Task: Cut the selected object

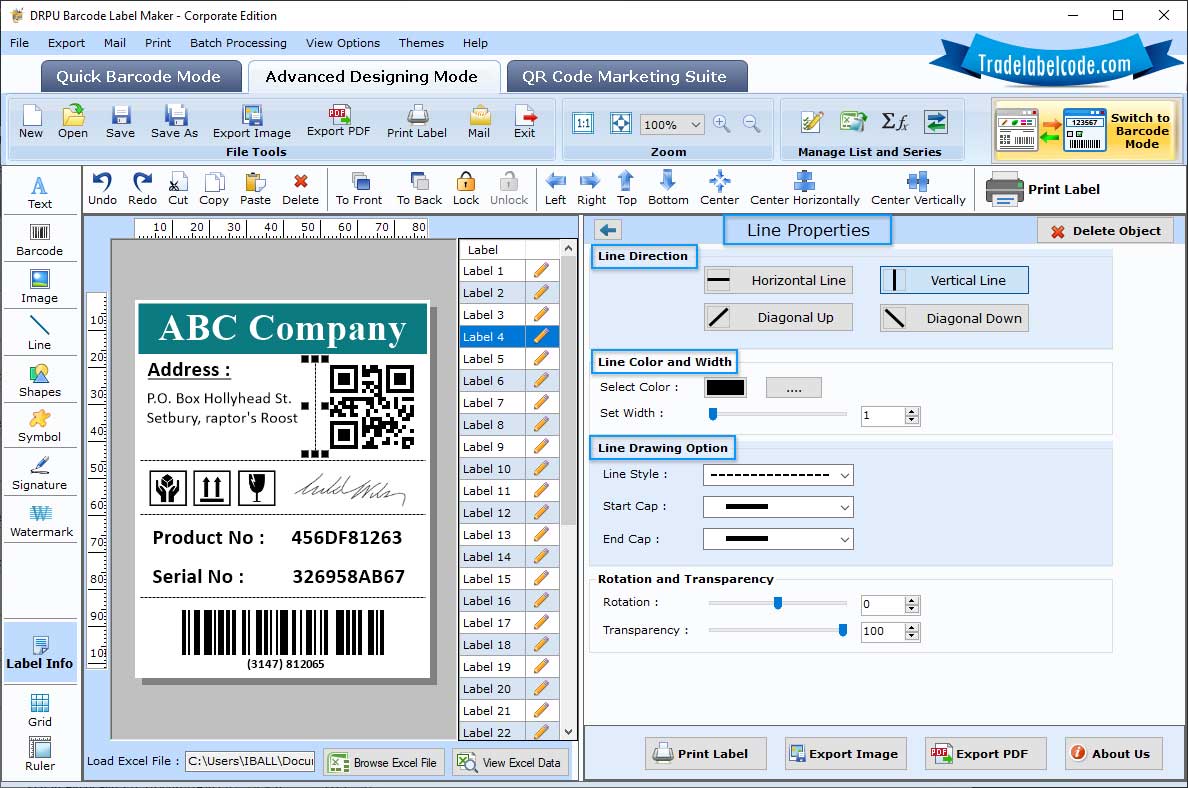Action: pyautogui.click(x=178, y=189)
